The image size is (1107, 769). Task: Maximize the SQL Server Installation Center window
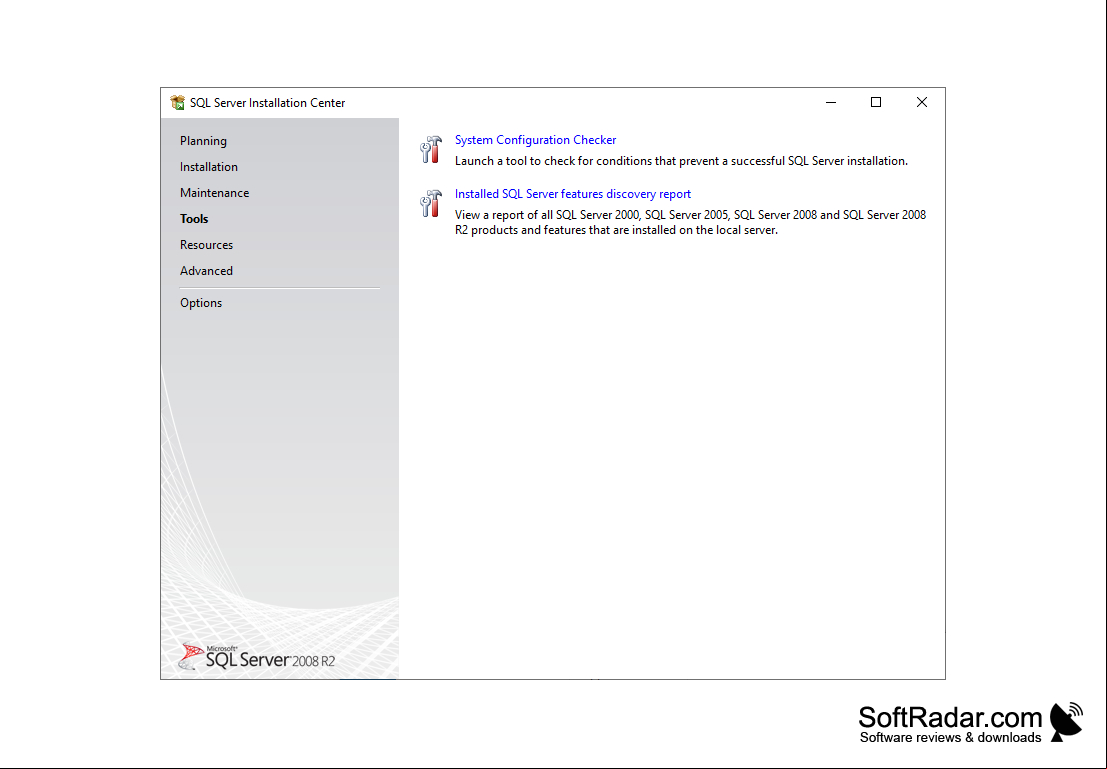pyautogui.click(x=876, y=102)
